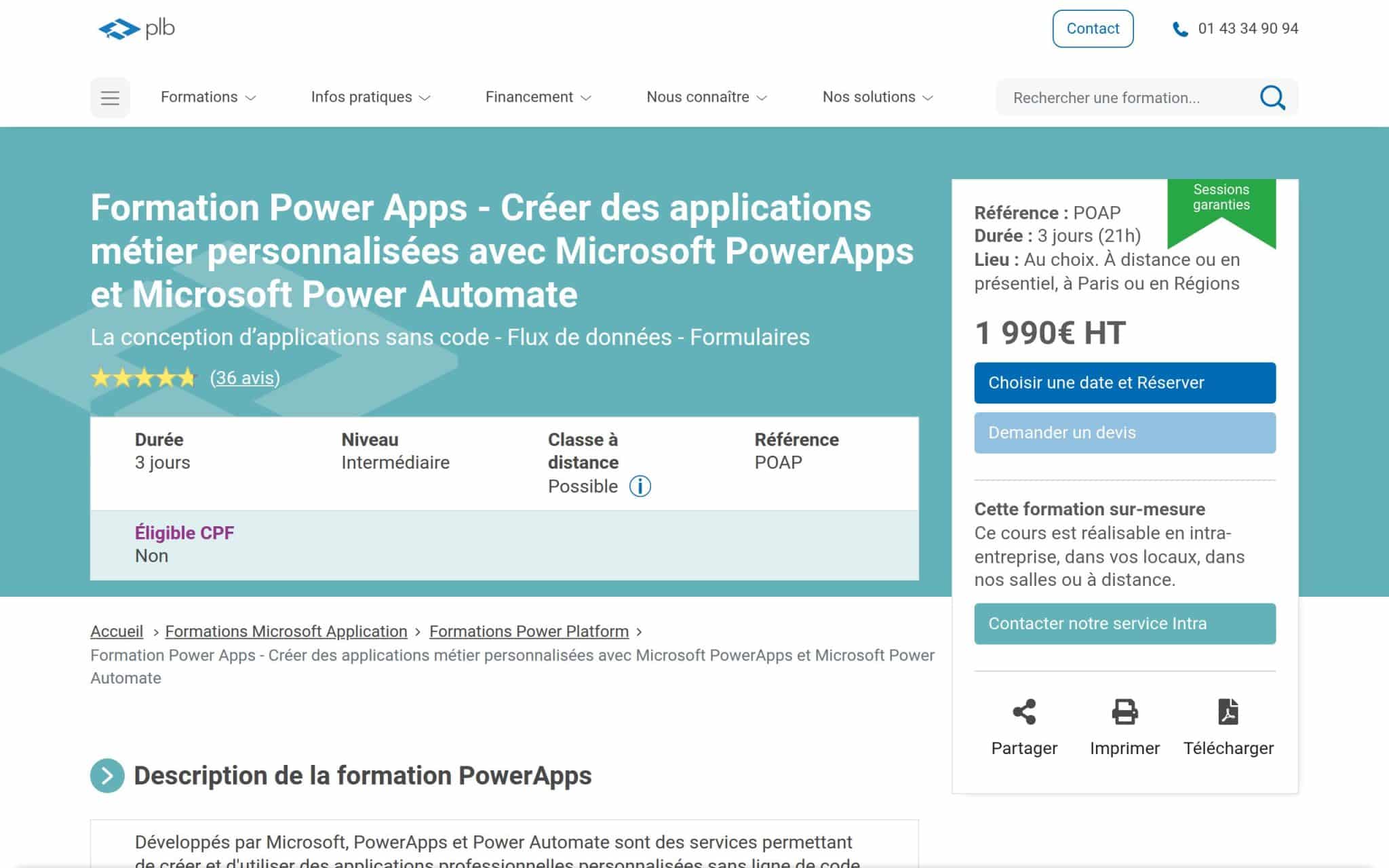
Task: Expand the Formations menu
Action: point(208,97)
